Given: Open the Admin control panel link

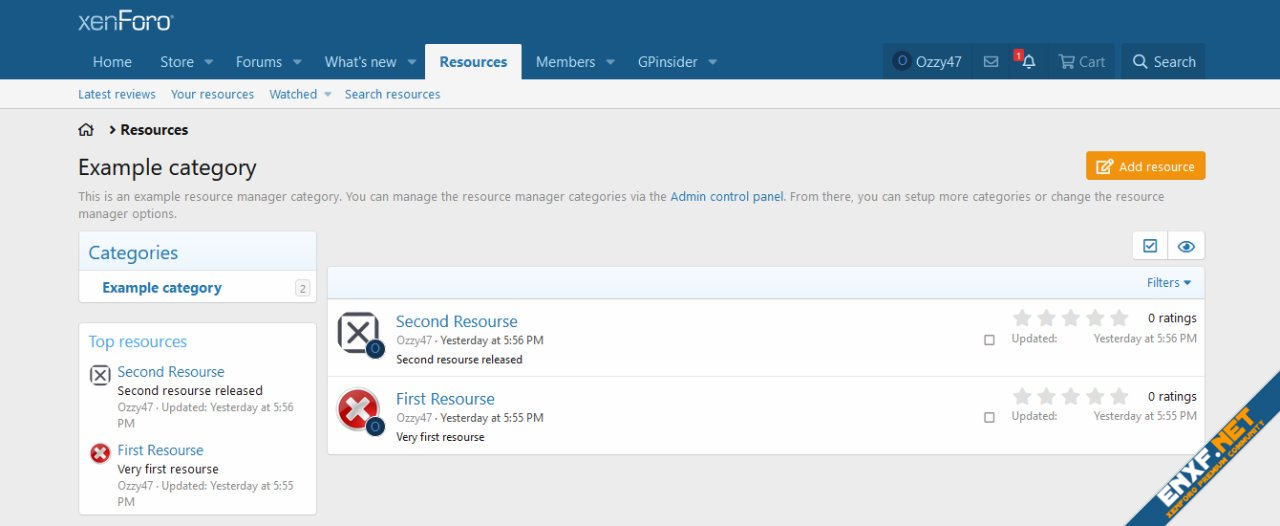Looking at the screenshot, I should coord(727,197).
